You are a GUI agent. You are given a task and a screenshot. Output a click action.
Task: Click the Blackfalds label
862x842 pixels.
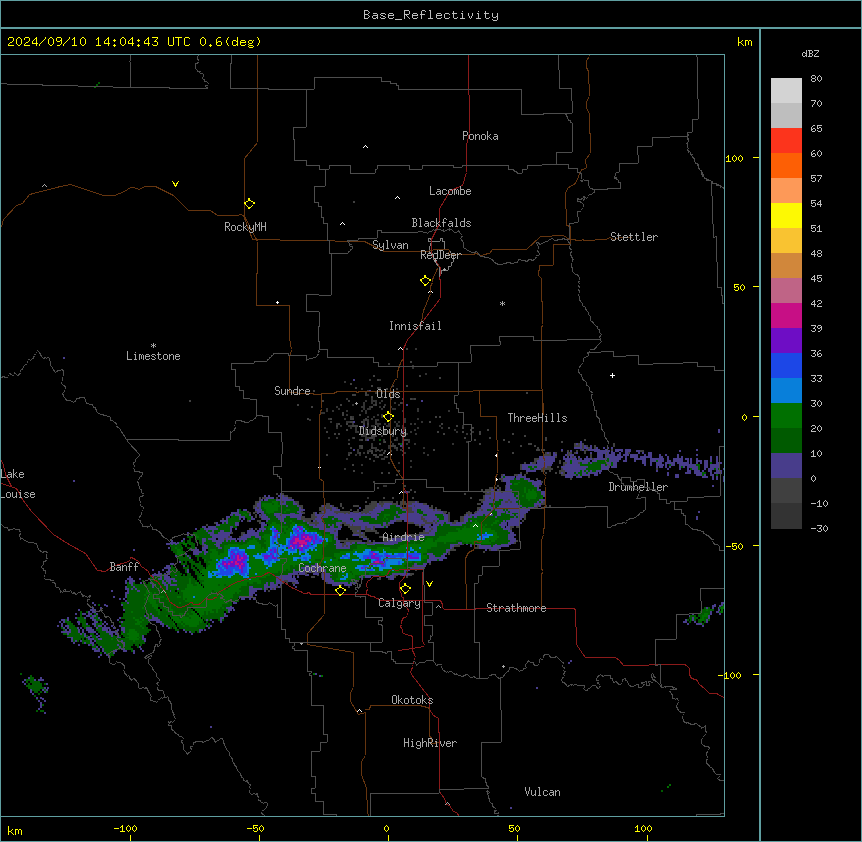click(441, 223)
